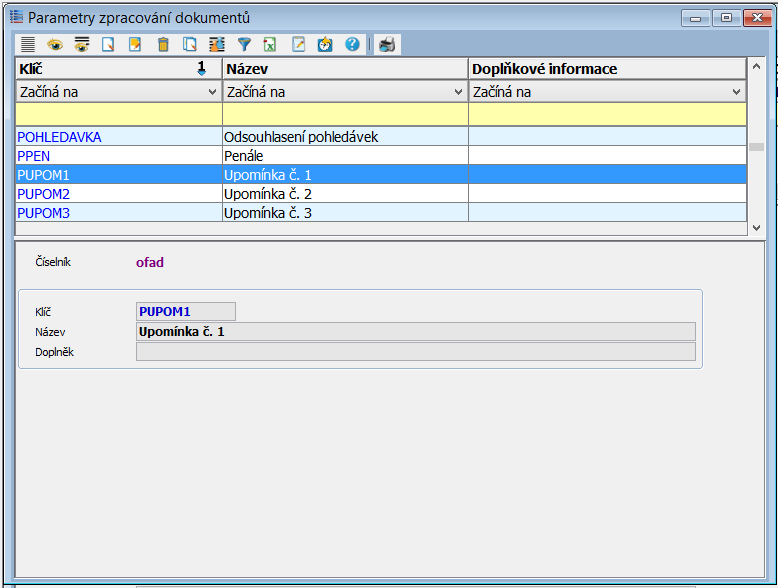
Task: Click the copy record icon
Action: click(x=190, y=44)
